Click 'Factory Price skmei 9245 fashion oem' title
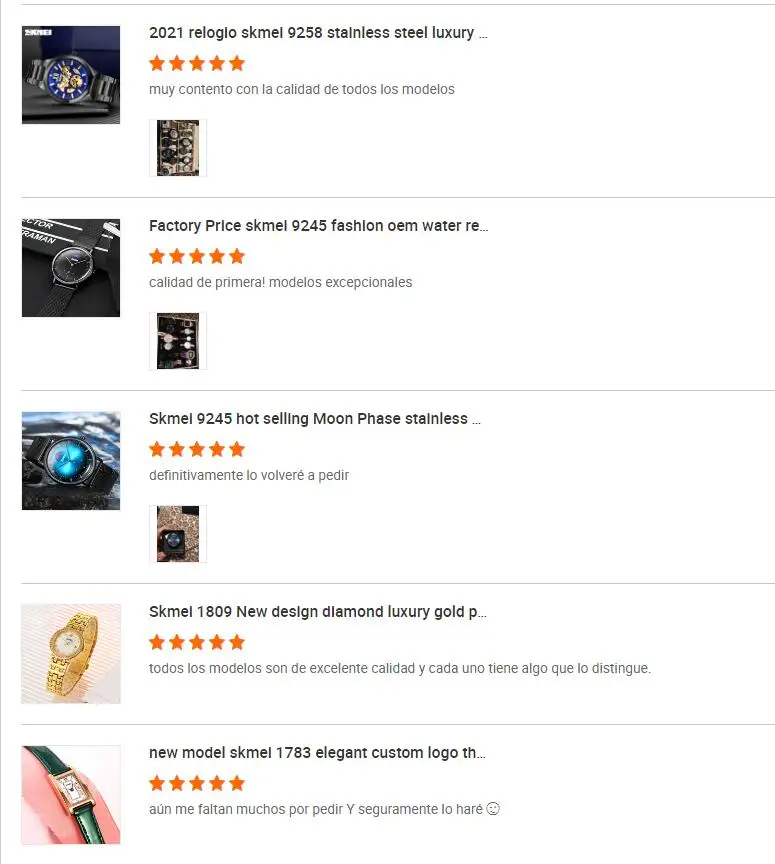The image size is (775, 864). [x=318, y=226]
